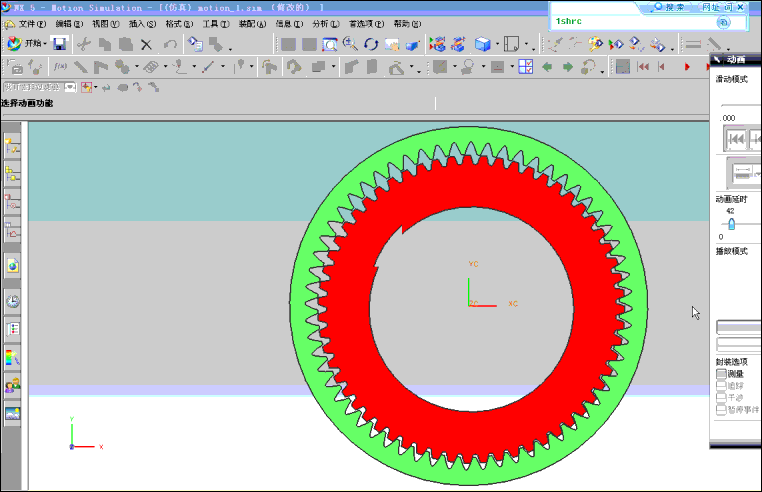
Task: Click the topmost navigator icon in left sidebar
Action: point(13,146)
